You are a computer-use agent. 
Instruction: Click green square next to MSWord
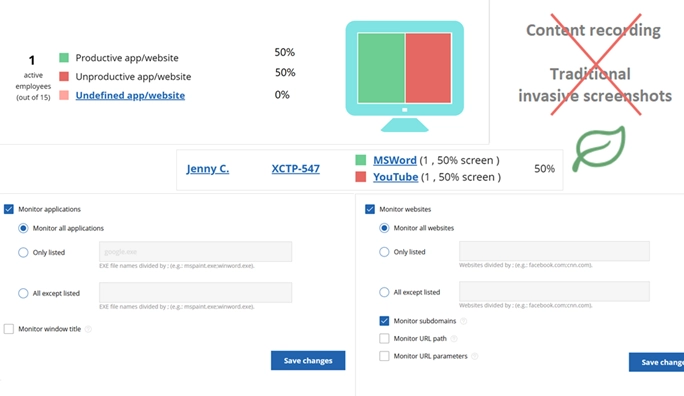coord(361,160)
